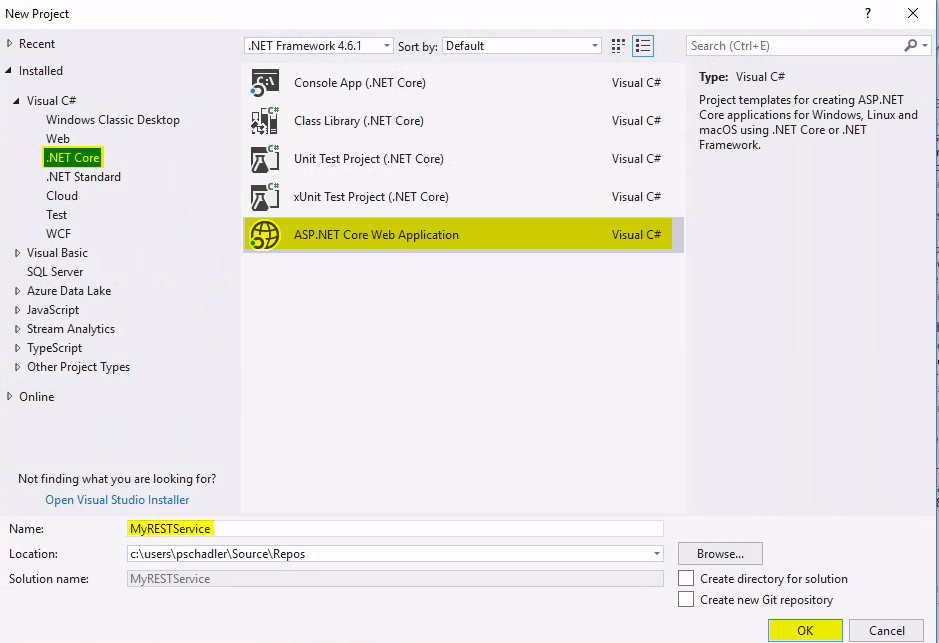This screenshot has width=939, height=643.
Task: Click the OK button
Action: click(x=805, y=630)
